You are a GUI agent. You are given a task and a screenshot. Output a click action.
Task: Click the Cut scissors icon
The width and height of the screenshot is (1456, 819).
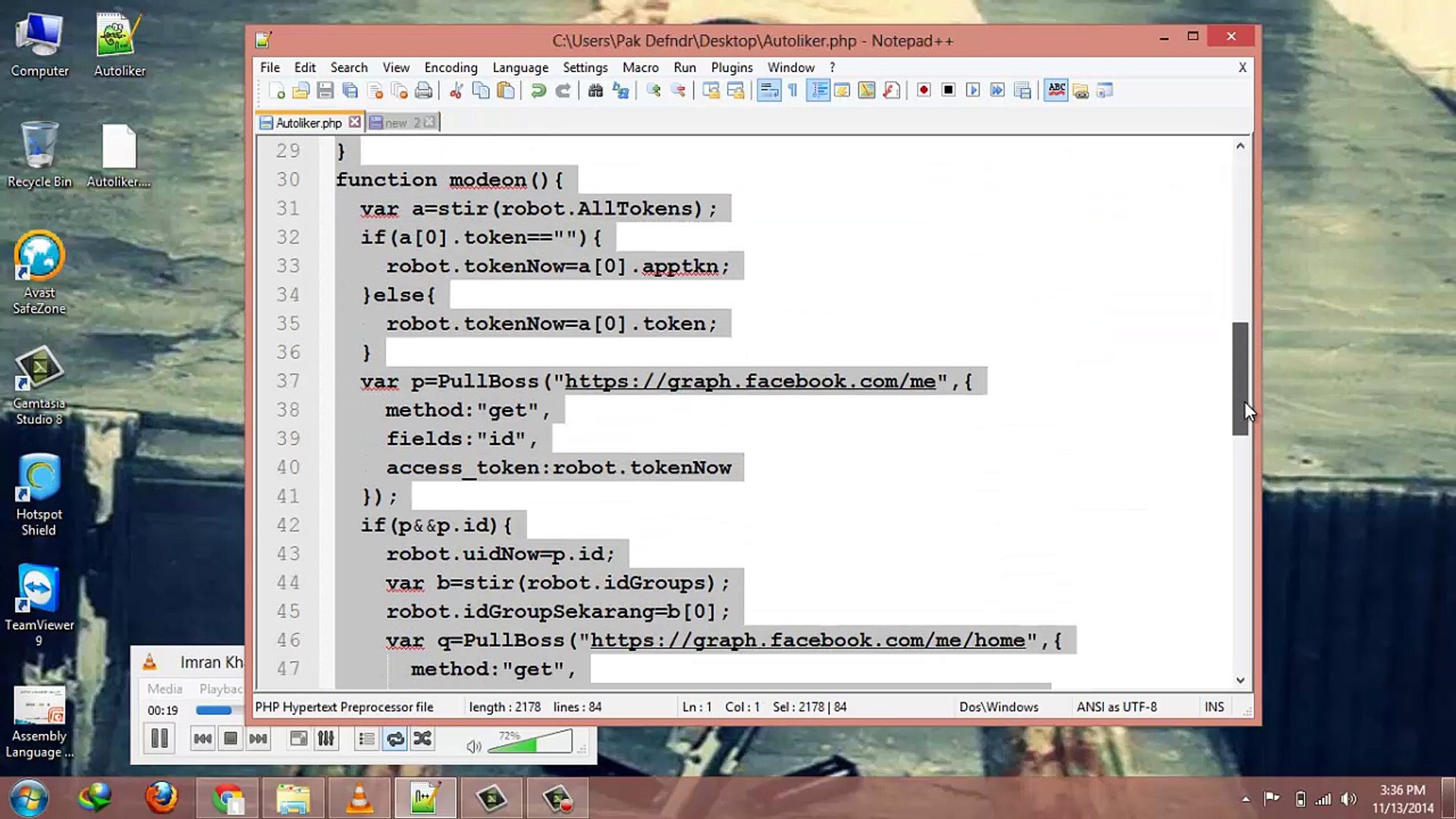click(x=456, y=91)
